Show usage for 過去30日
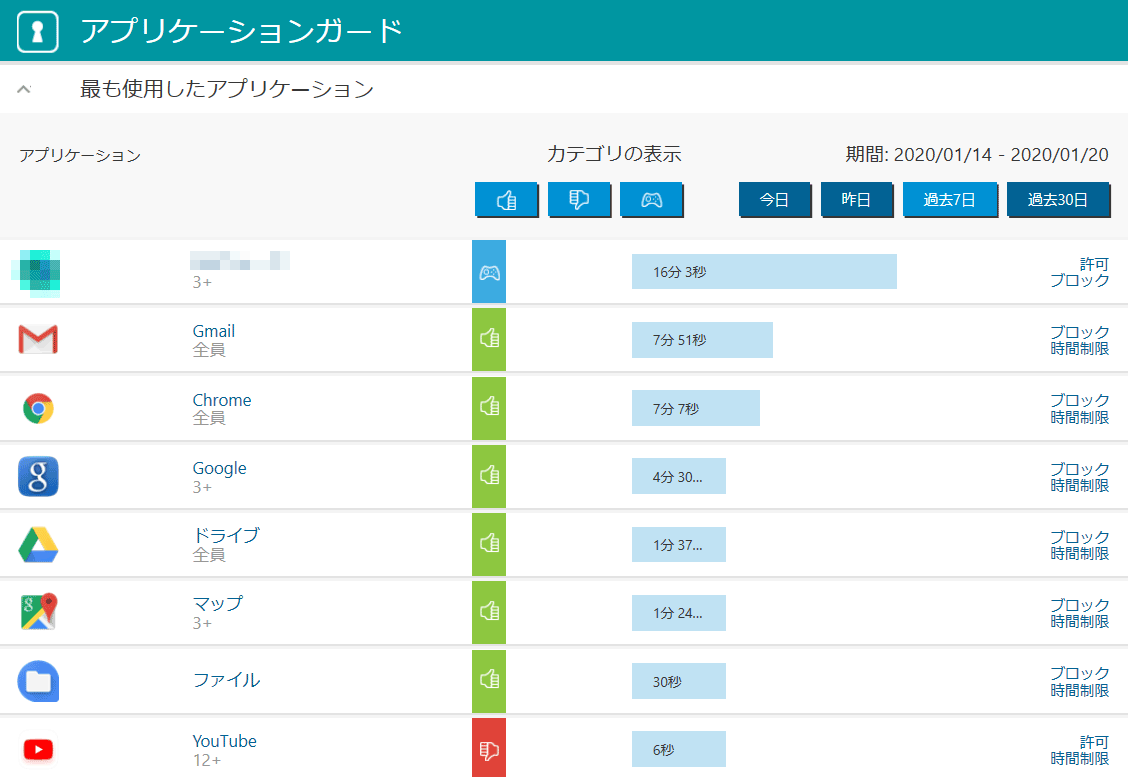This screenshot has height=777, width=1128. [x=1057, y=200]
